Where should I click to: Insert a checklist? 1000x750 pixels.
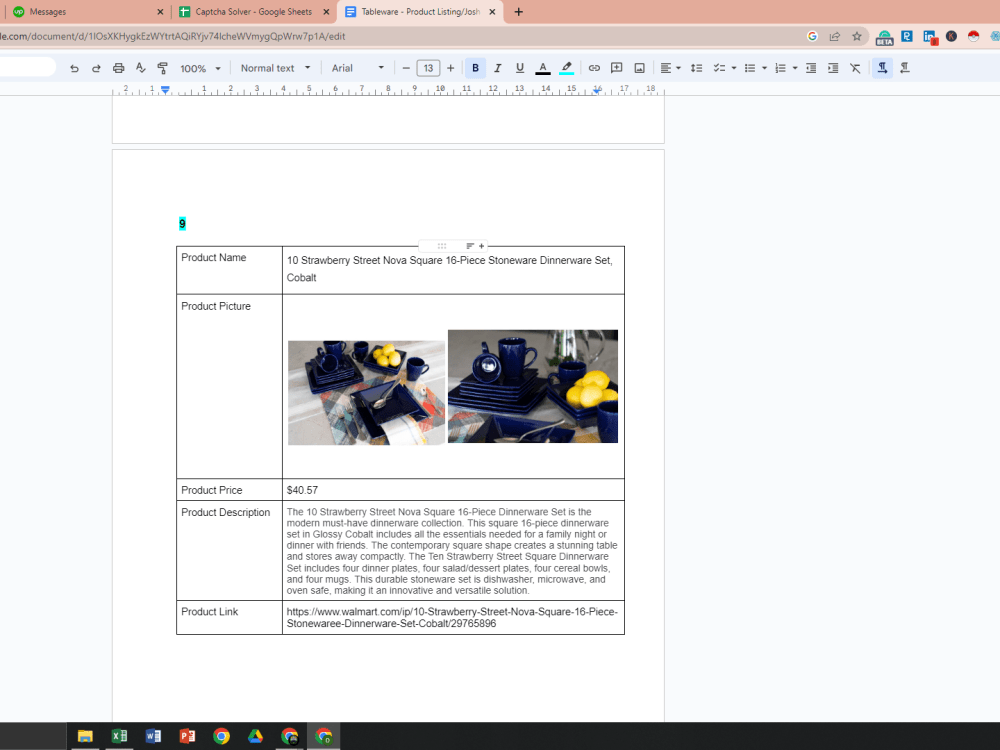pyautogui.click(x=719, y=68)
